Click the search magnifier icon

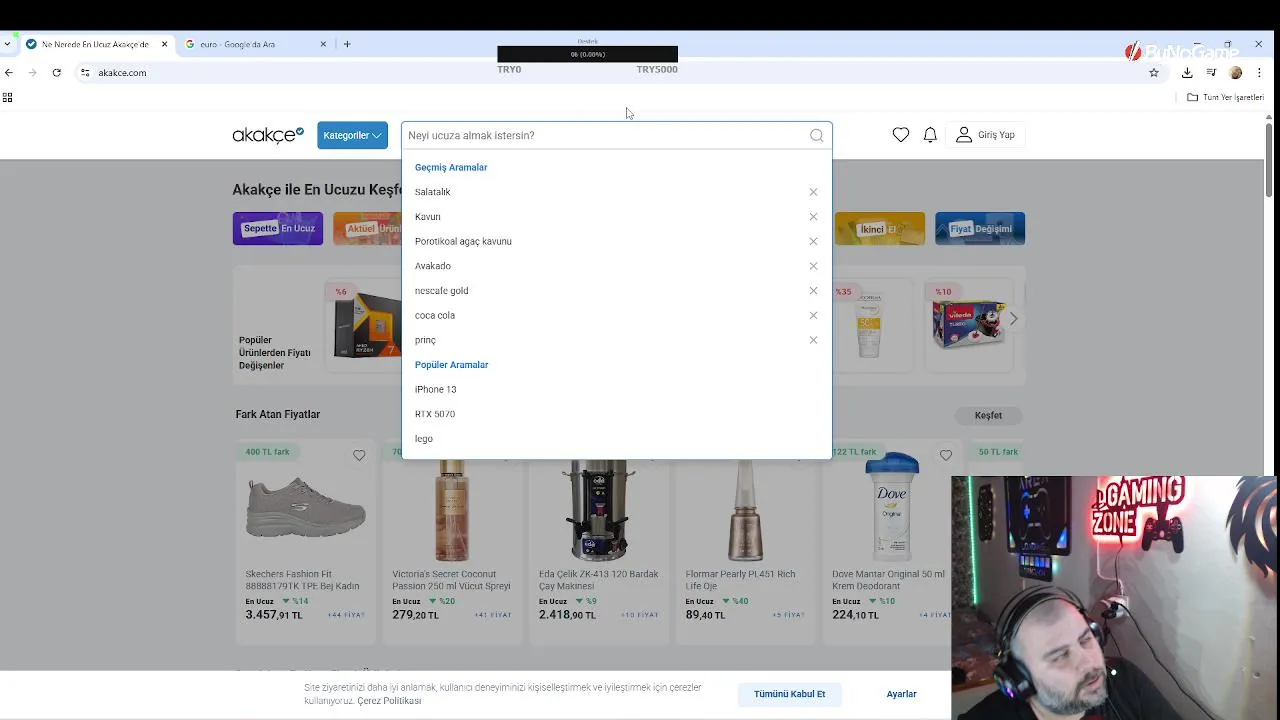click(x=817, y=135)
